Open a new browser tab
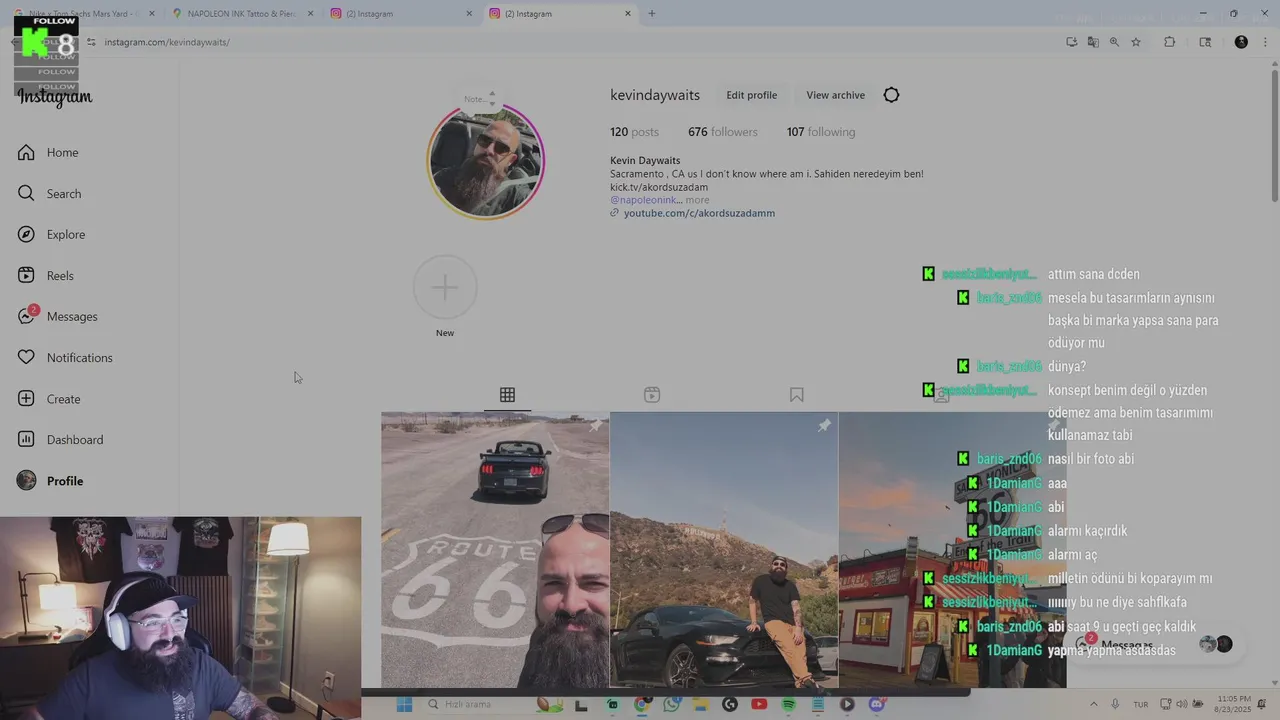Image resolution: width=1280 pixels, height=720 pixels. [x=651, y=14]
